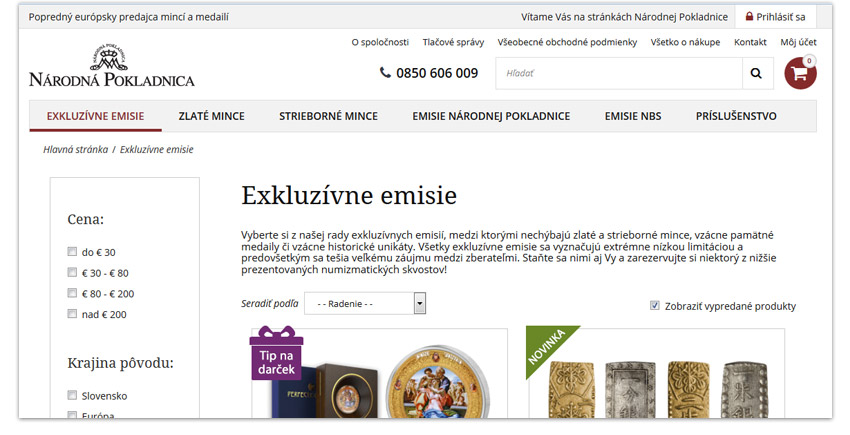
Task: Go to Hlavná stránka breadcrumb
Action: pos(75,149)
